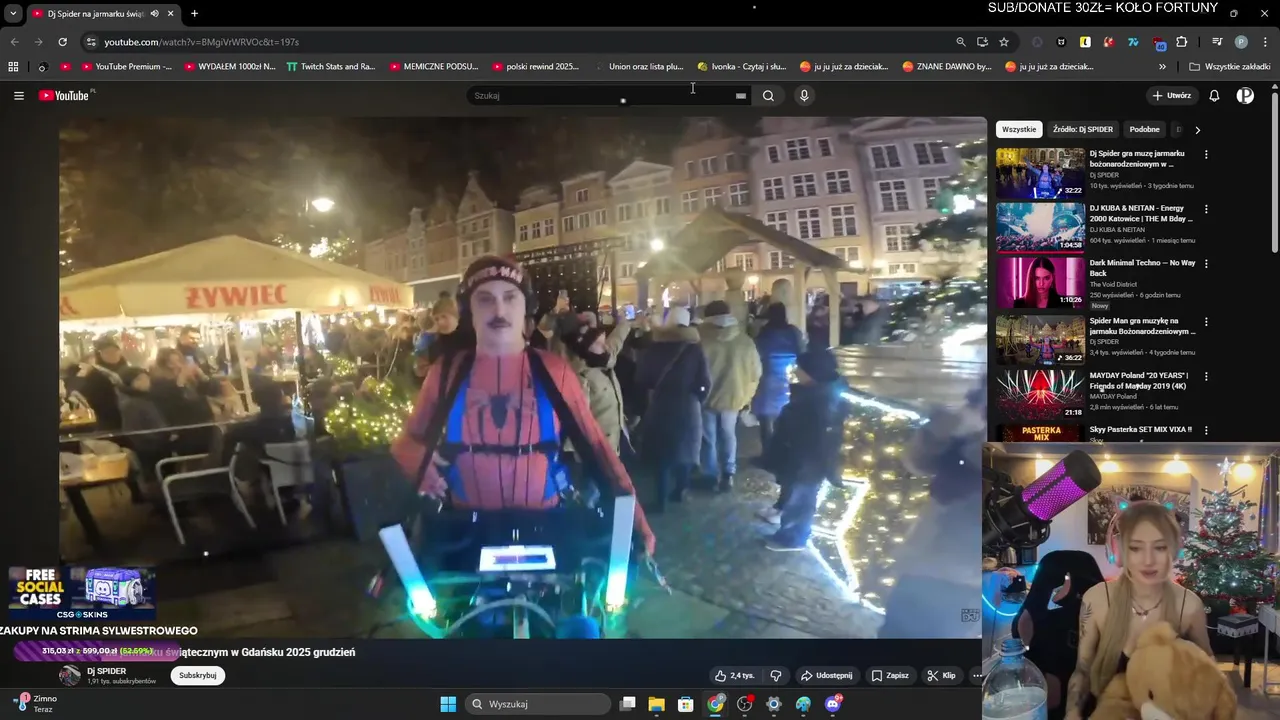Open tab search dropdown arrow
This screenshot has height=720, width=1280.
tap(13, 14)
